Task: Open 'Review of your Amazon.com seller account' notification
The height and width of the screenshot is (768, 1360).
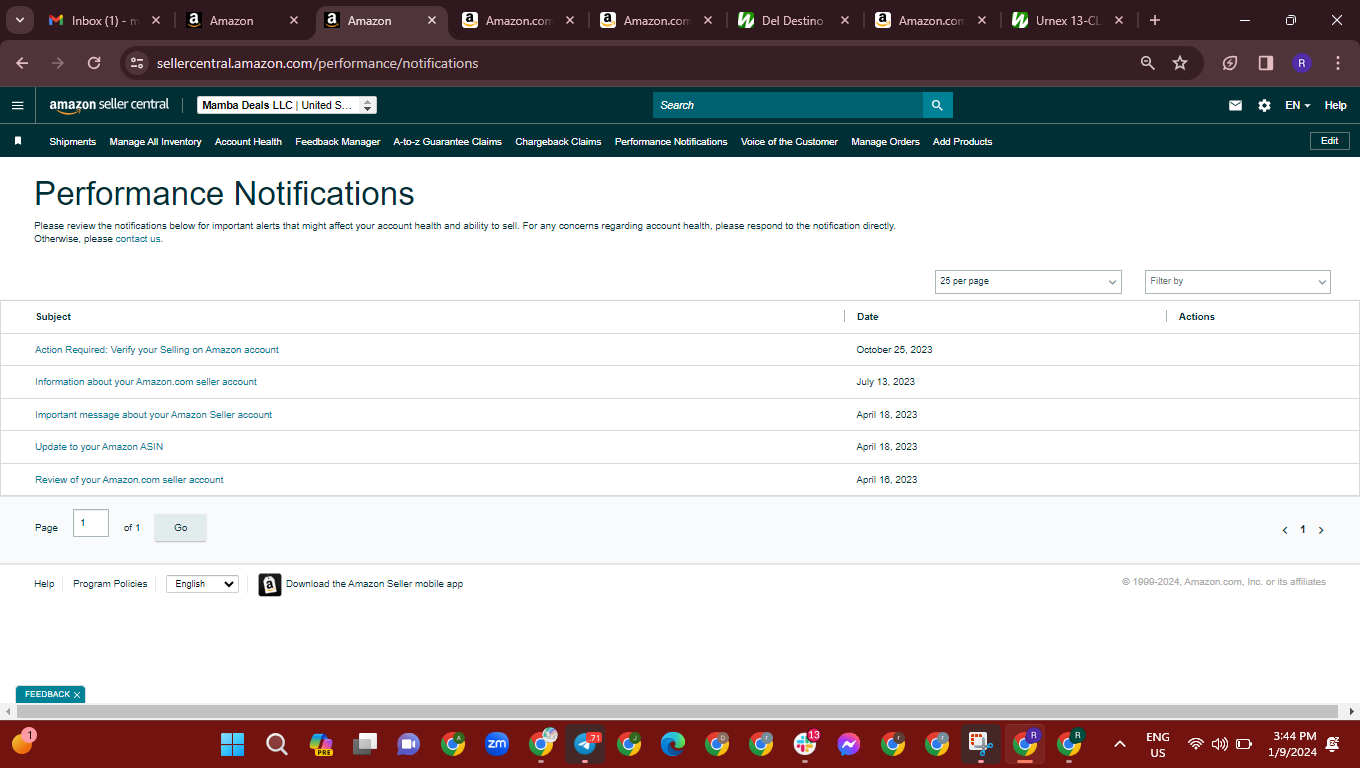Action: [x=129, y=480]
